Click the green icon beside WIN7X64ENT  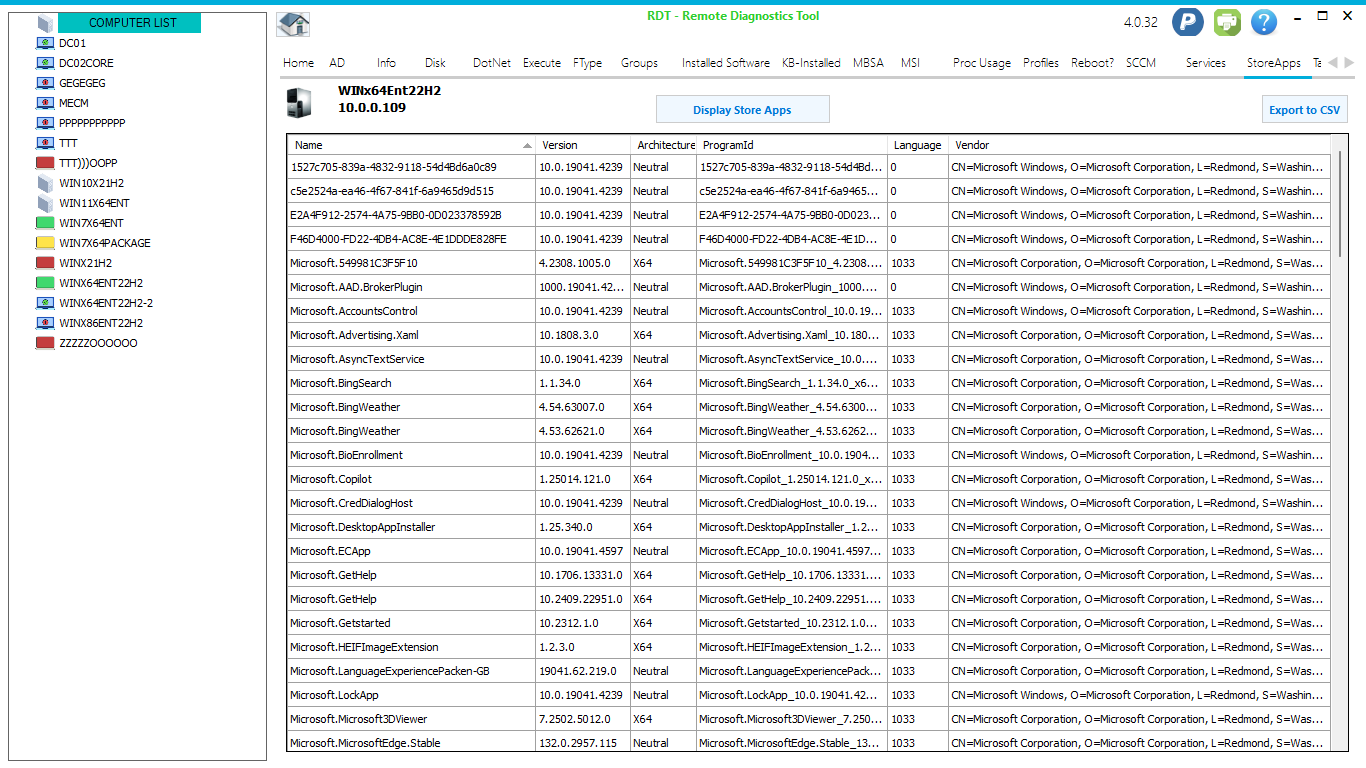pos(45,223)
